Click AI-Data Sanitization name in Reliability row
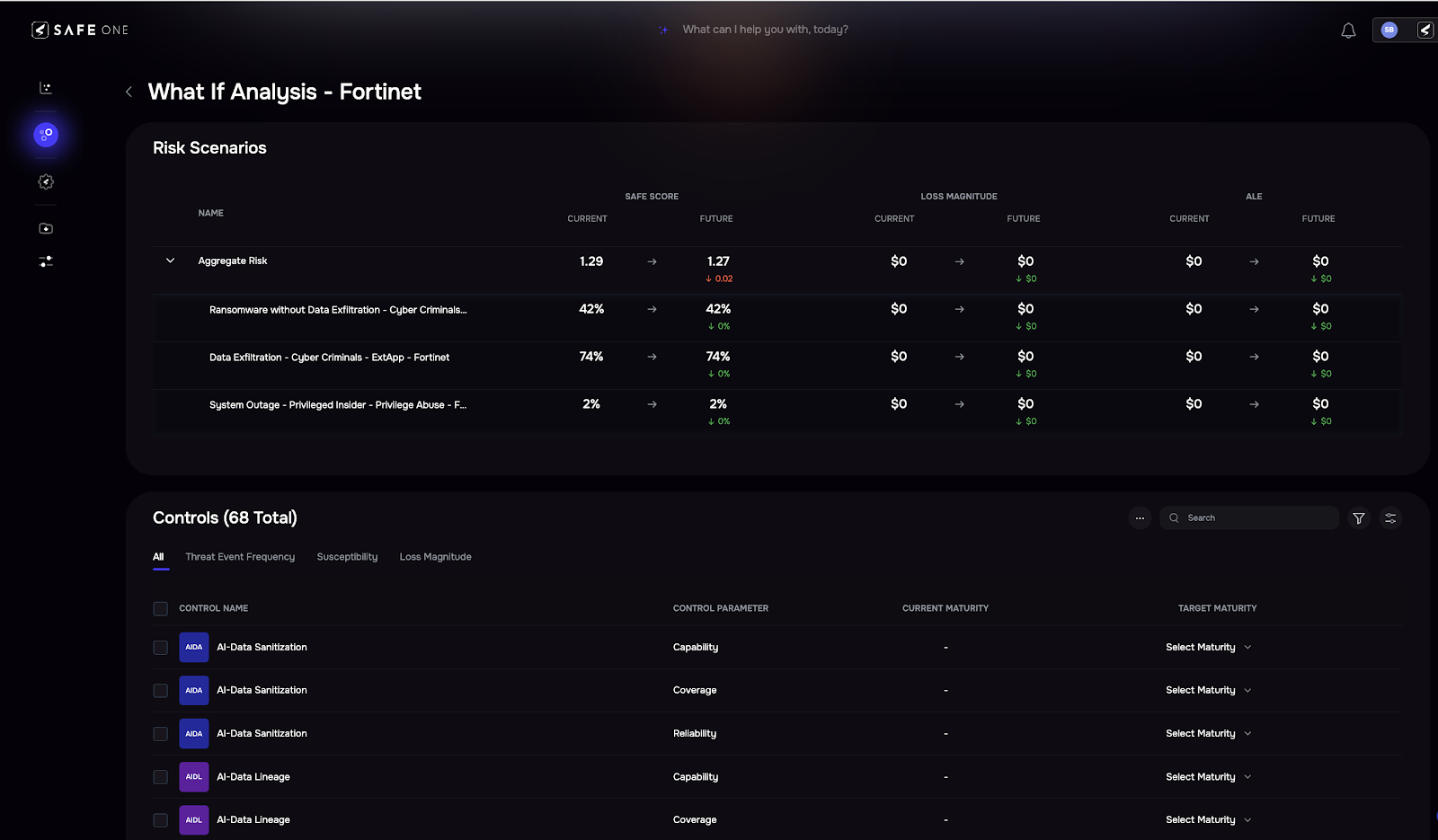The height and width of the screenshot is (840, 1438). (x=262, y=734)
